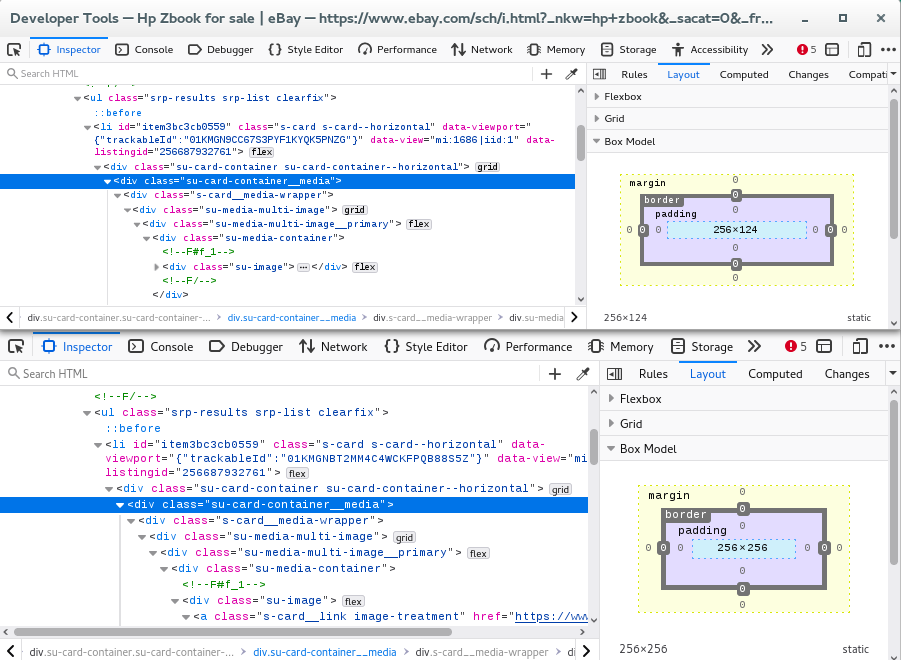Screen dimensions: 901x660
Task: Expand the Flexbox section in lower pane
Action: pyautogui.click(x=640, y=399)
